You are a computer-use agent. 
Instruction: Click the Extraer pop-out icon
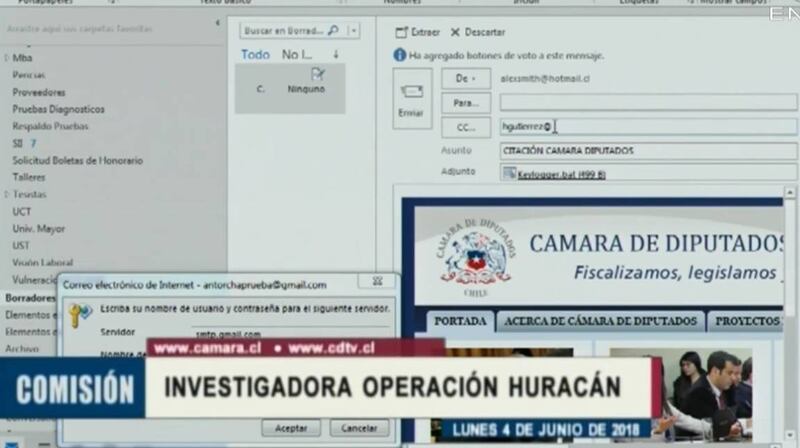coord(401,33)
